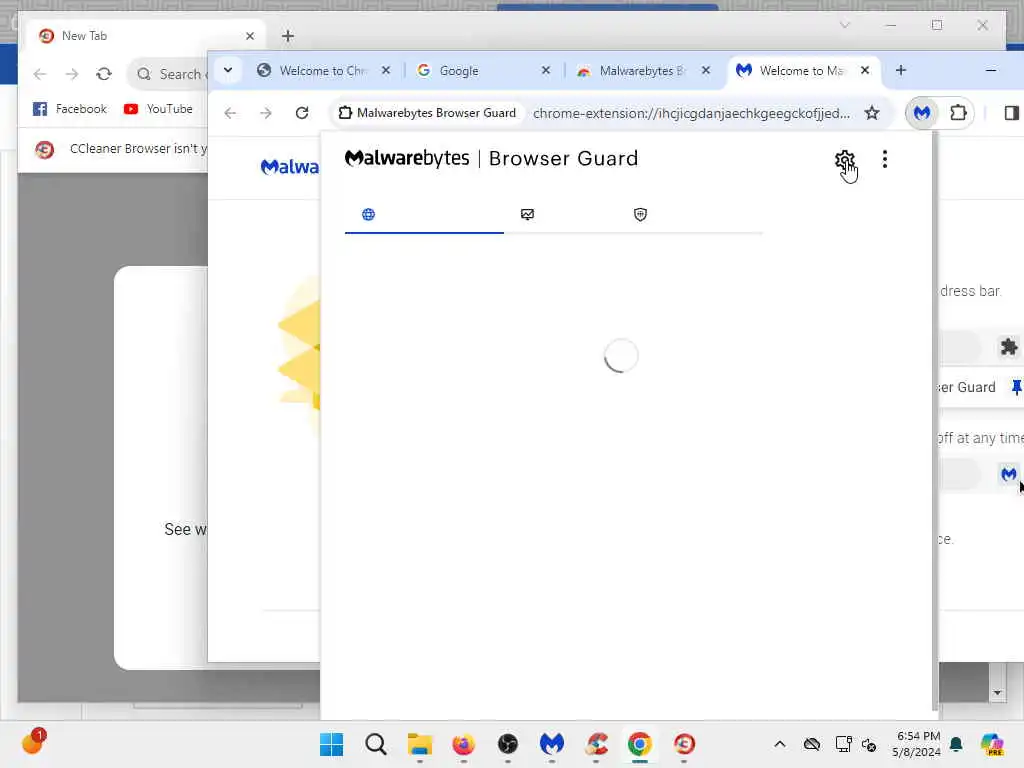The height and width of the screenshot is (768, 1024).
Task: Go forward in CCleaner Browser window
Action: [72, 74]
